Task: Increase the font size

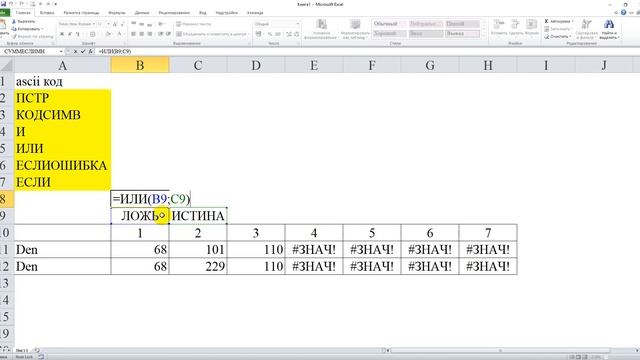Action: (115, 24)
